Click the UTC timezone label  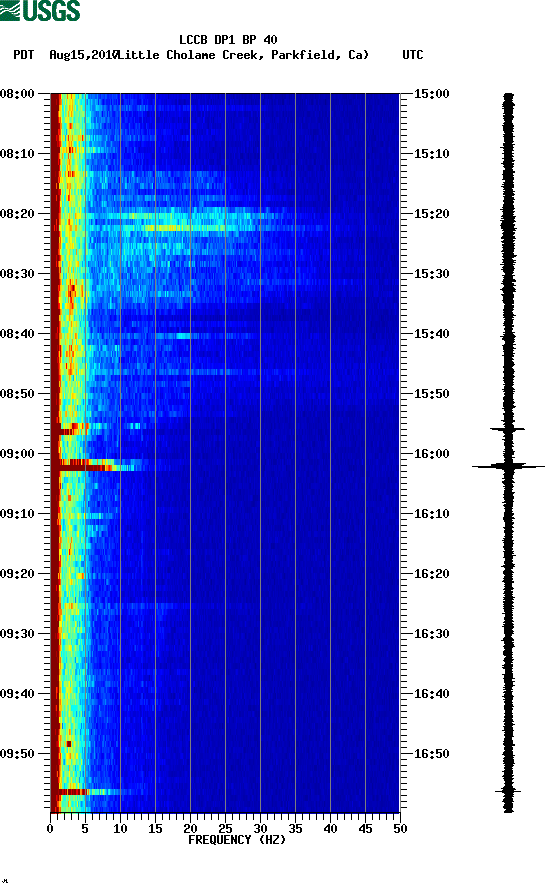413,55
